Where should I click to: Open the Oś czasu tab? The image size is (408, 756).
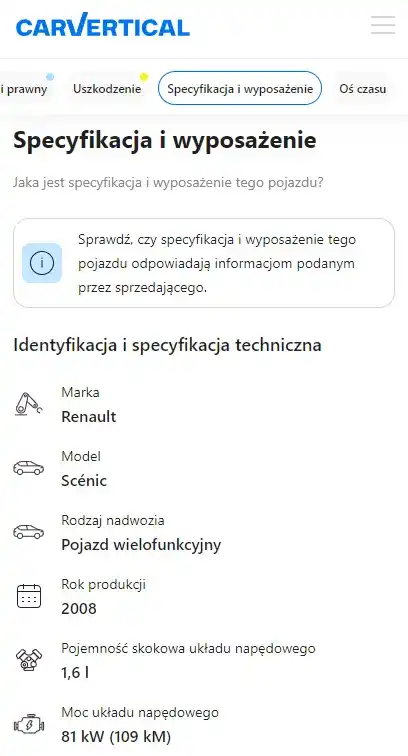click(363, 89)
